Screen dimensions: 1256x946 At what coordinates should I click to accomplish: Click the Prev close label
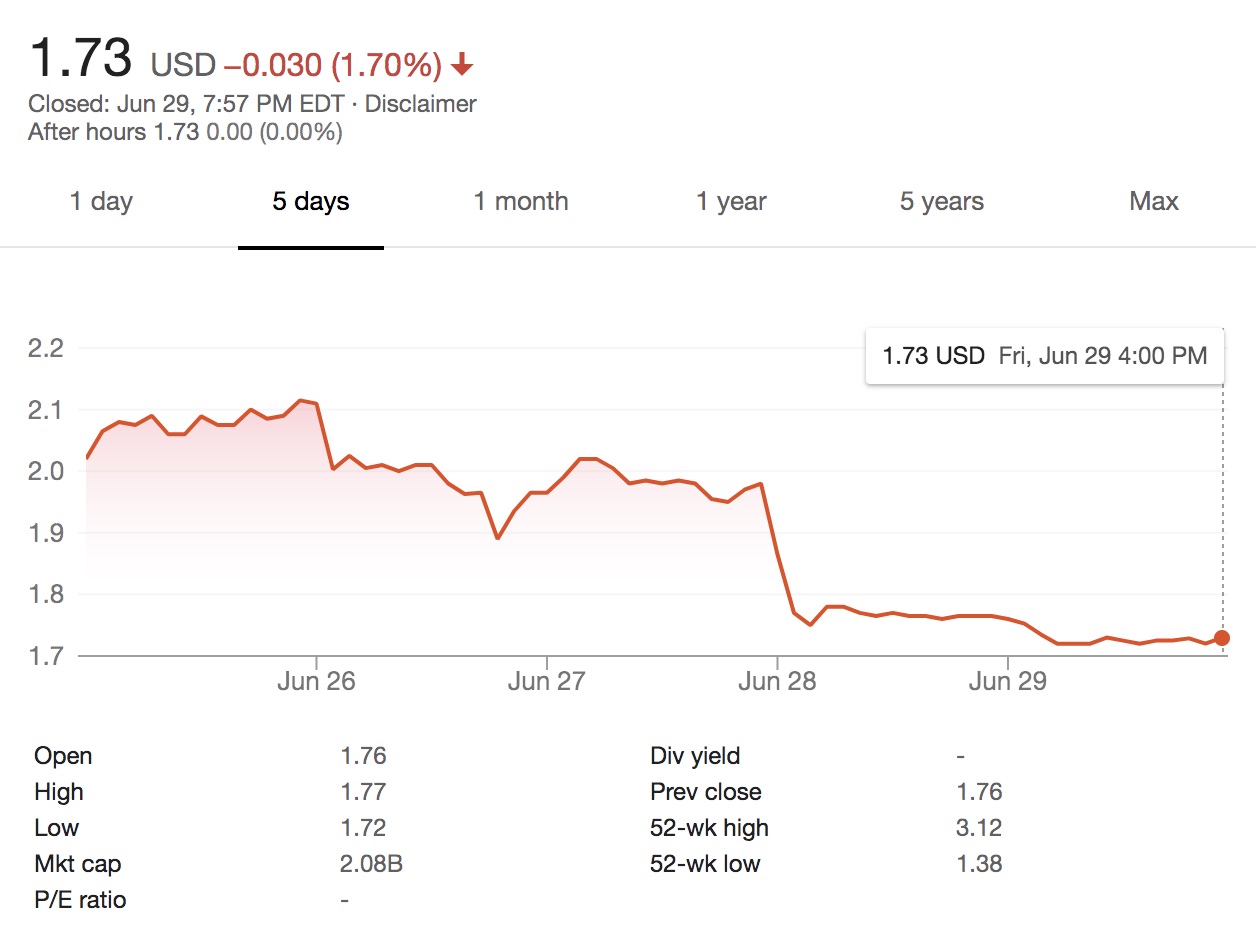pos(706,792)
